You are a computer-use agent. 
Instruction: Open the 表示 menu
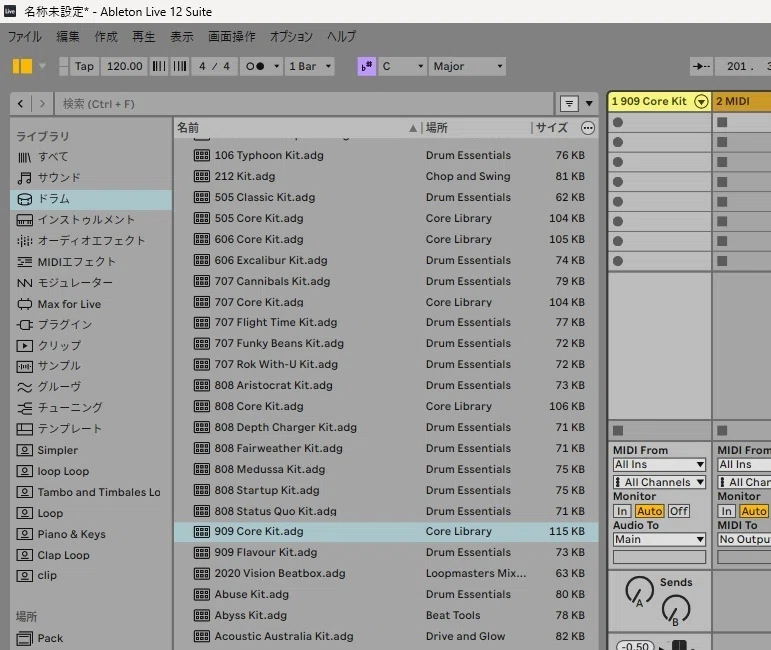coord(181,37)
